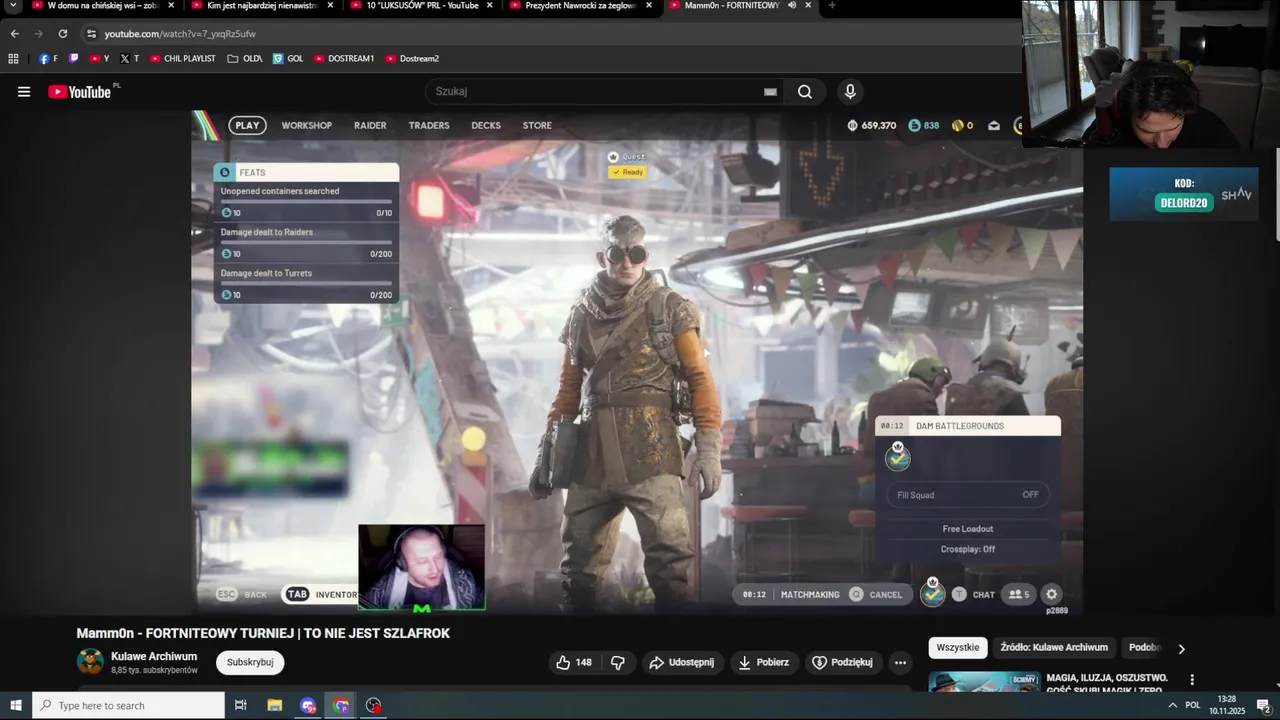The image size is (1280, 720).
Task: Switch to the 'Prezydent Nawrocki' tab
Action: coord(580,5)
